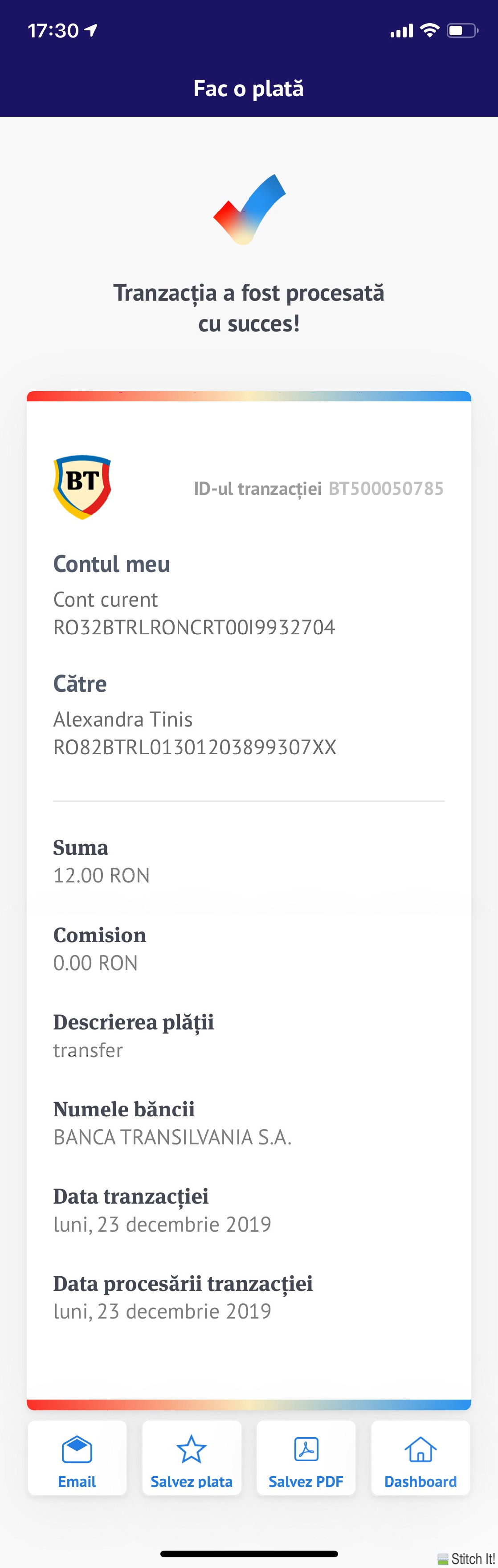The width and height of the screenshot is (498, 1568).
Task: Tap the transaction ID BT500050785
Action: 386,489
